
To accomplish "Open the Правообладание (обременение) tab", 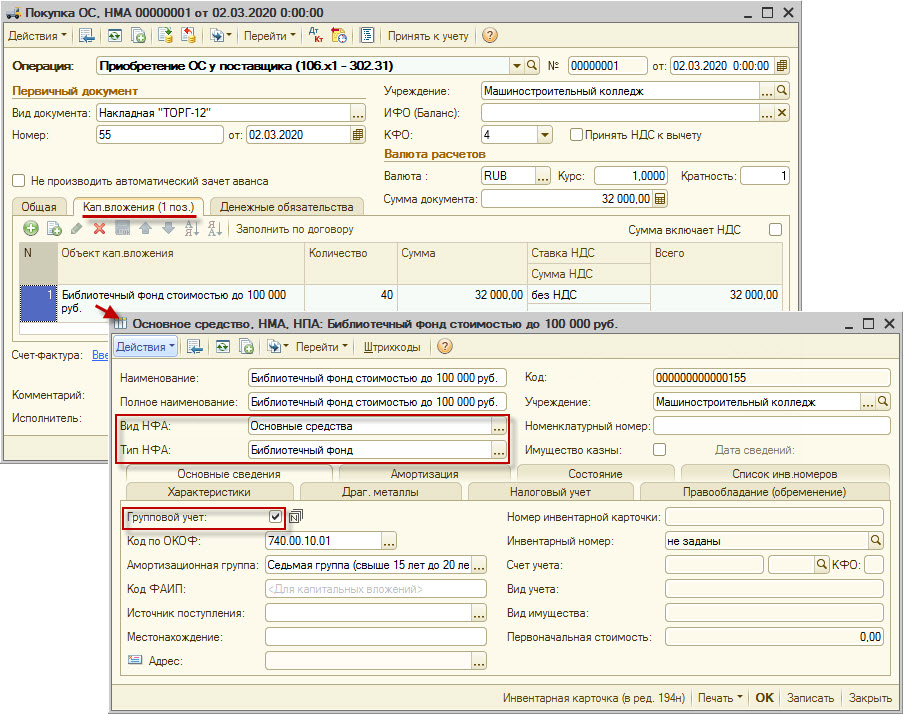I will tap(764, 492).
